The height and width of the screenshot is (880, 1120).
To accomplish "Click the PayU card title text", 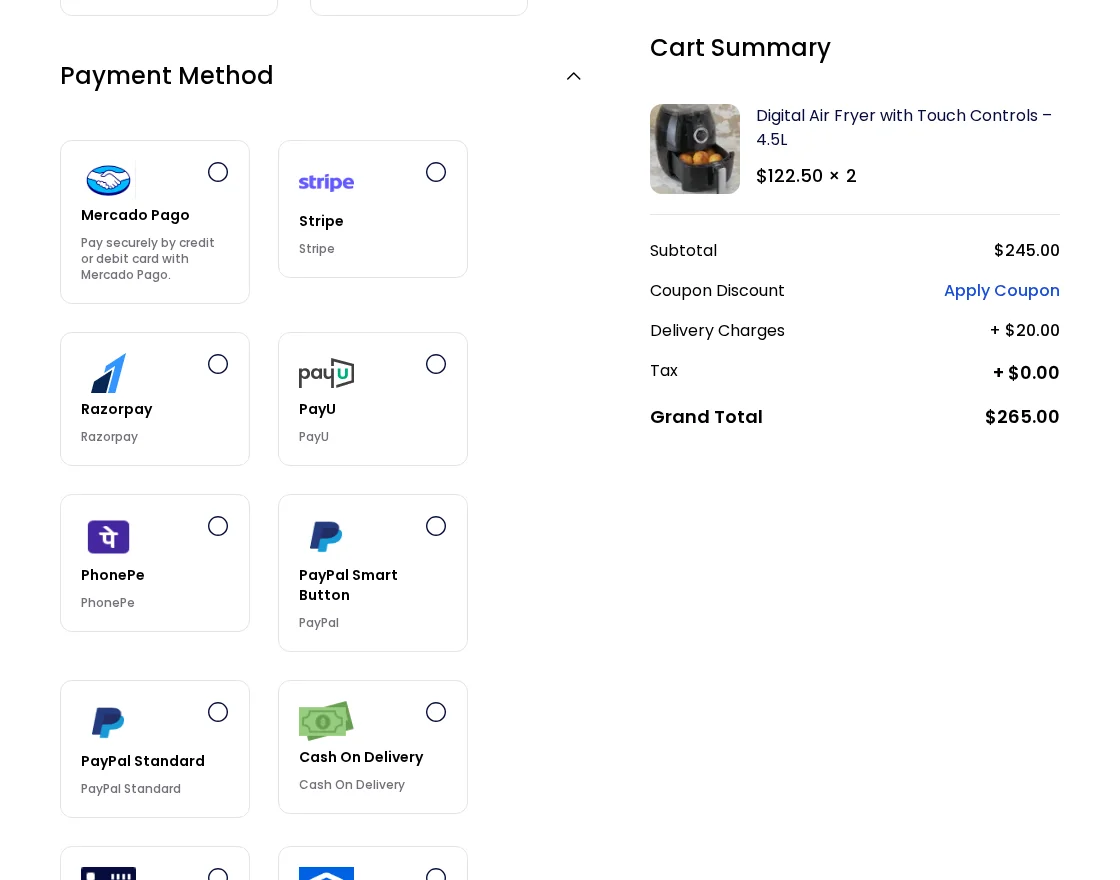I will tap(317, 409).
